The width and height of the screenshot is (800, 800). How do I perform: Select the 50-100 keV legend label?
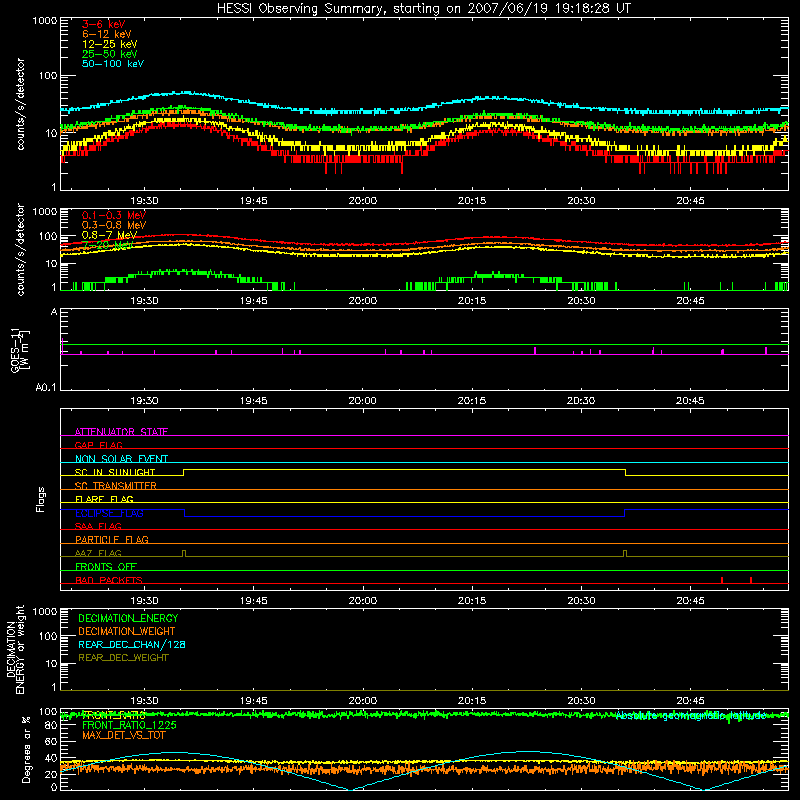coord(113,64)
